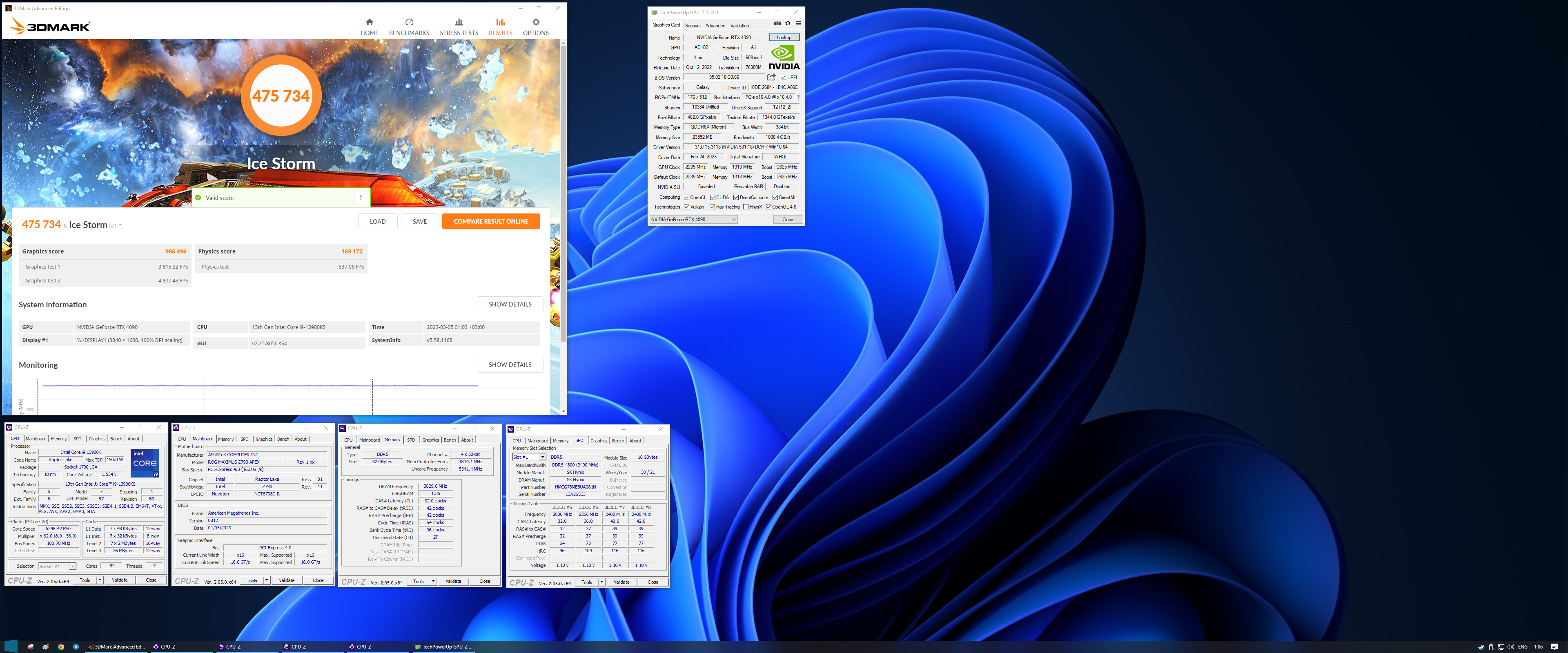This screenshot has height=653, width=1568.
Task: Open Bench tab in first CPU-Z window
Action: [x=116, y=439]
